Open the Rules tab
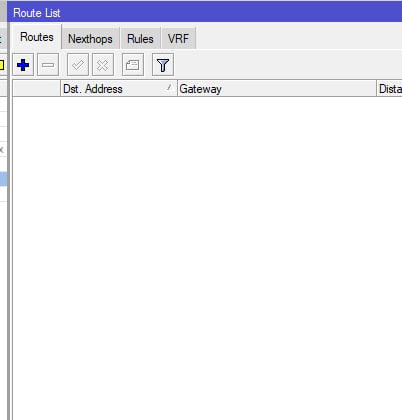 tap(140, 39)
